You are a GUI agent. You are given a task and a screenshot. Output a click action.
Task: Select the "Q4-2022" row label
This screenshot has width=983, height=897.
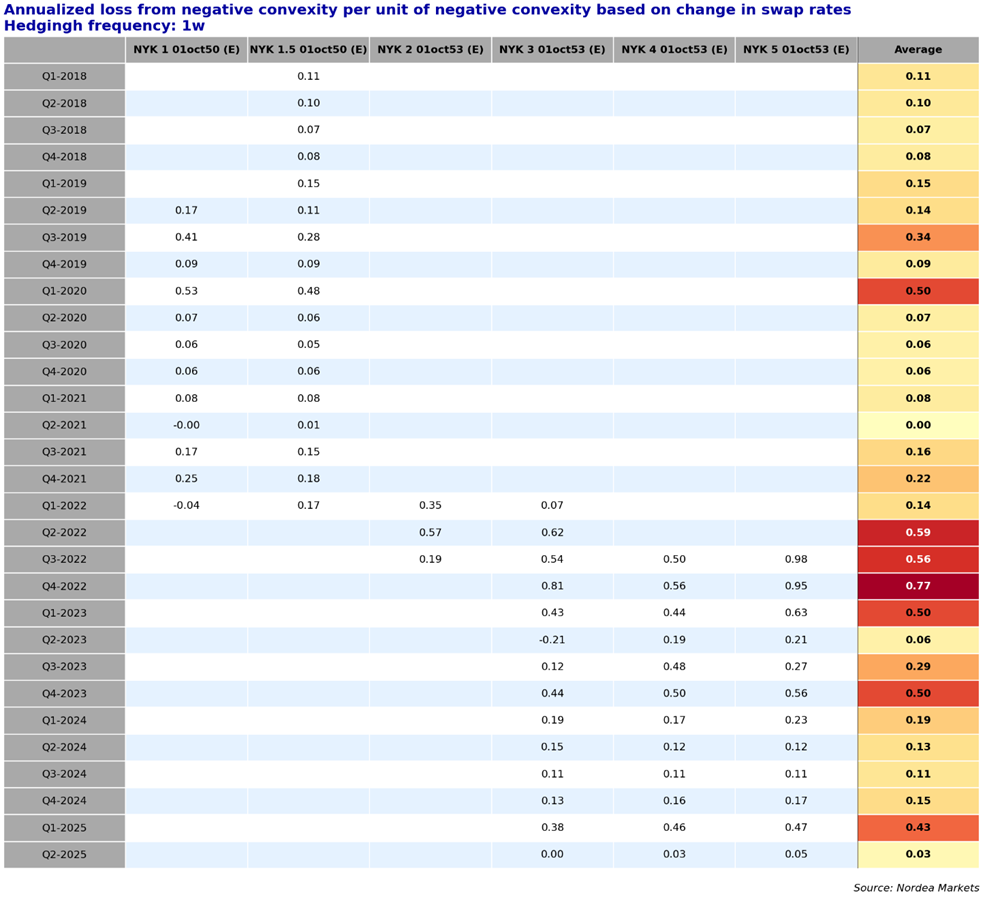point(65,586)
